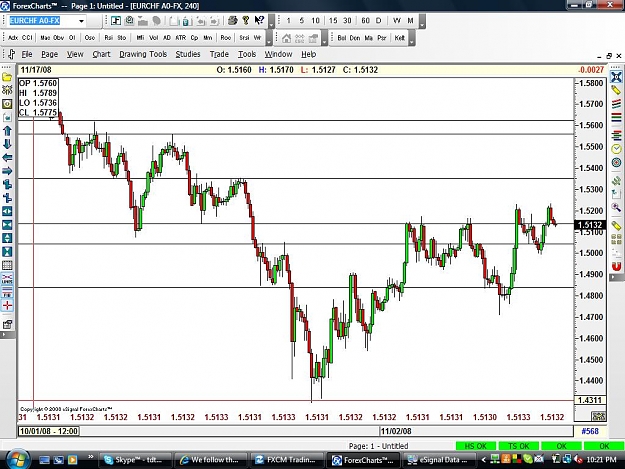Open the Window menu
The image size is (625, 469).
(278, 54)
